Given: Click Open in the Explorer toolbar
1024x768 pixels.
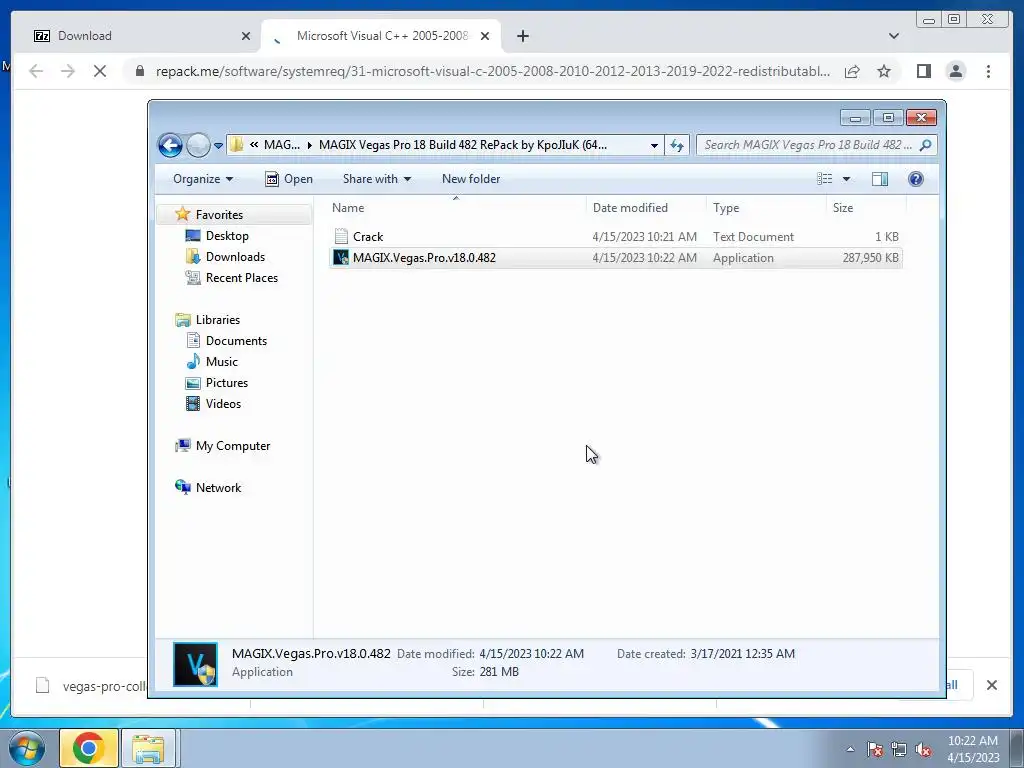Looking at the screenshot, I should coord(289,179).
